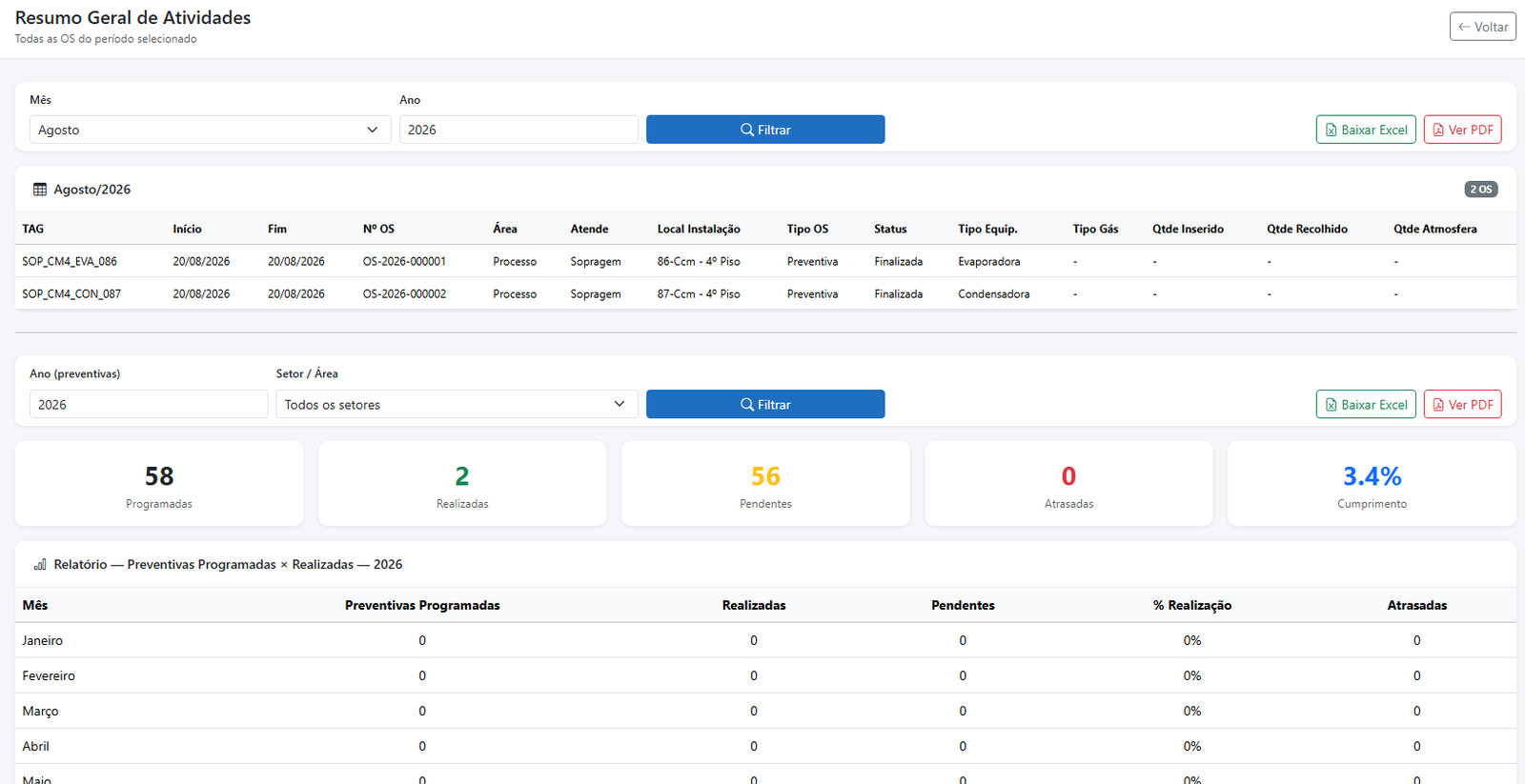The width and height of the screenshot is (1525, 784).
Task: Click the Qtde Atmosfera column header
Action: coord(1435,229)
